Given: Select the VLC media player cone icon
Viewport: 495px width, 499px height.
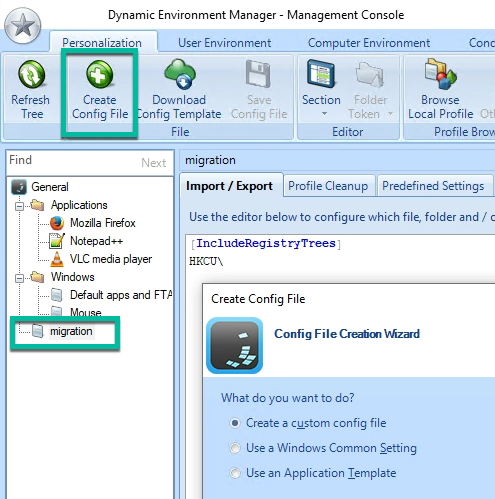Looking at the screenshot, I should tap(57, 259).
